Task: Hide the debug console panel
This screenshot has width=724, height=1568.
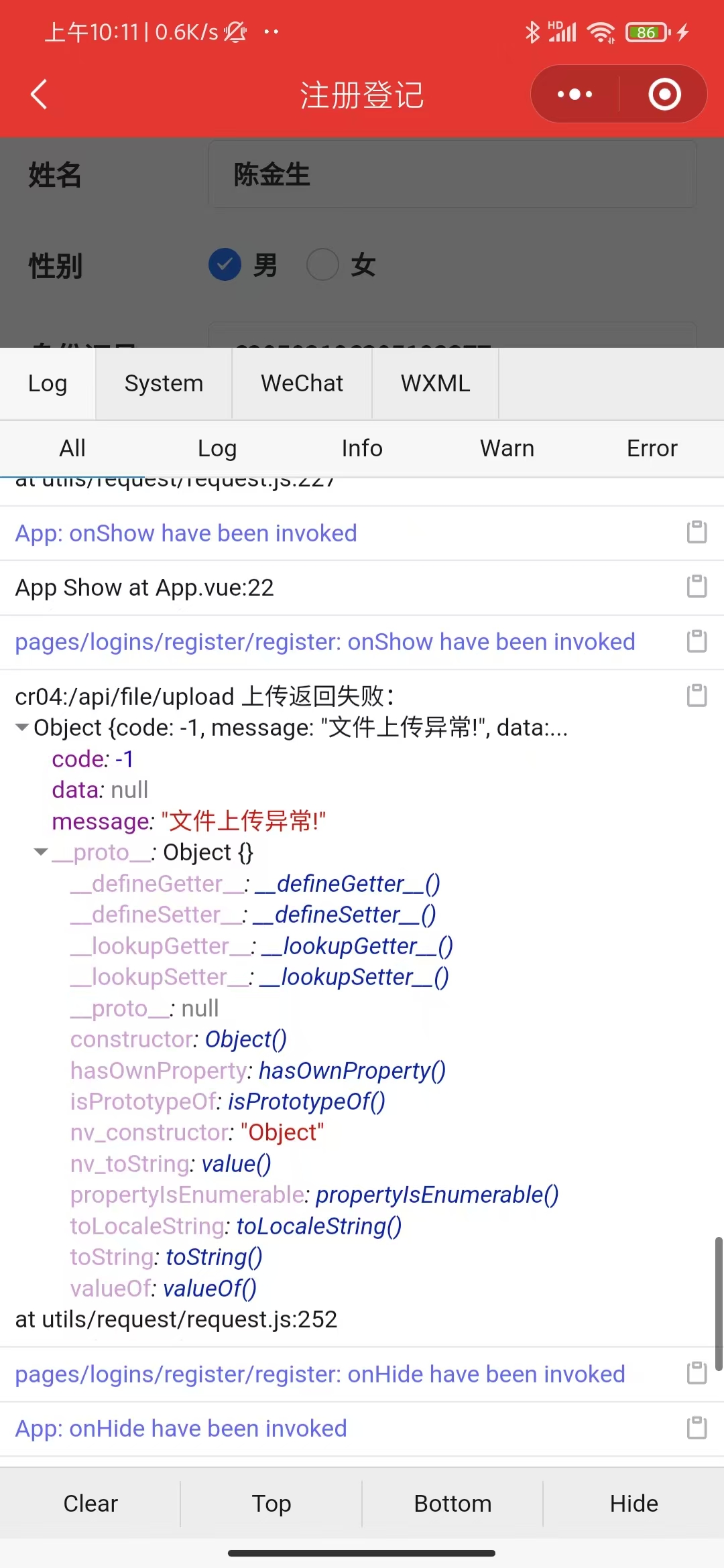Action: (x=633, y=1503)
